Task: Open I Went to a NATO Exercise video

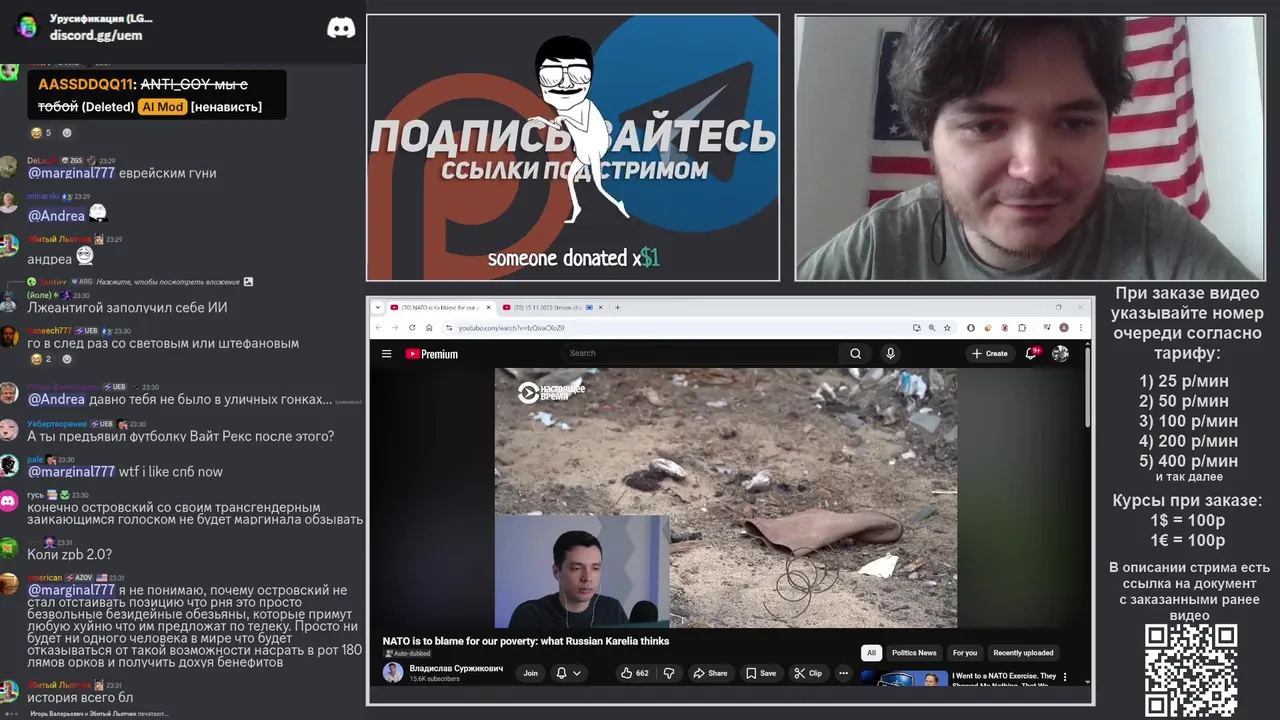Action: [1004, 680]
